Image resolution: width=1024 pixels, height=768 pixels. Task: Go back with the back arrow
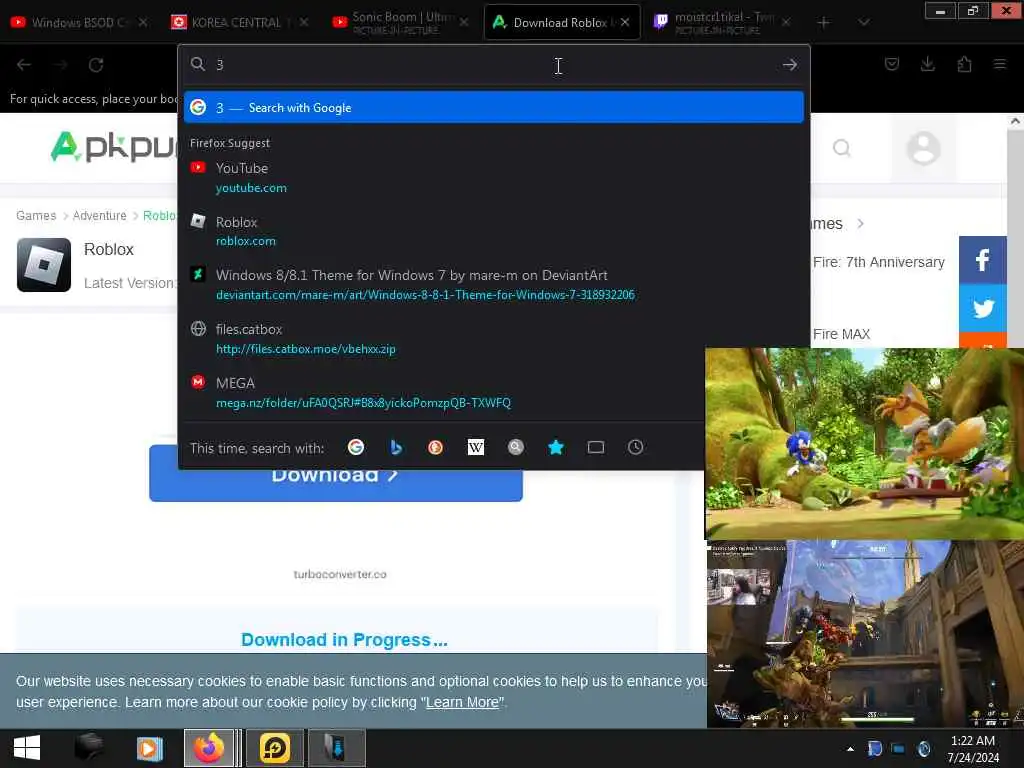point(24,65)
